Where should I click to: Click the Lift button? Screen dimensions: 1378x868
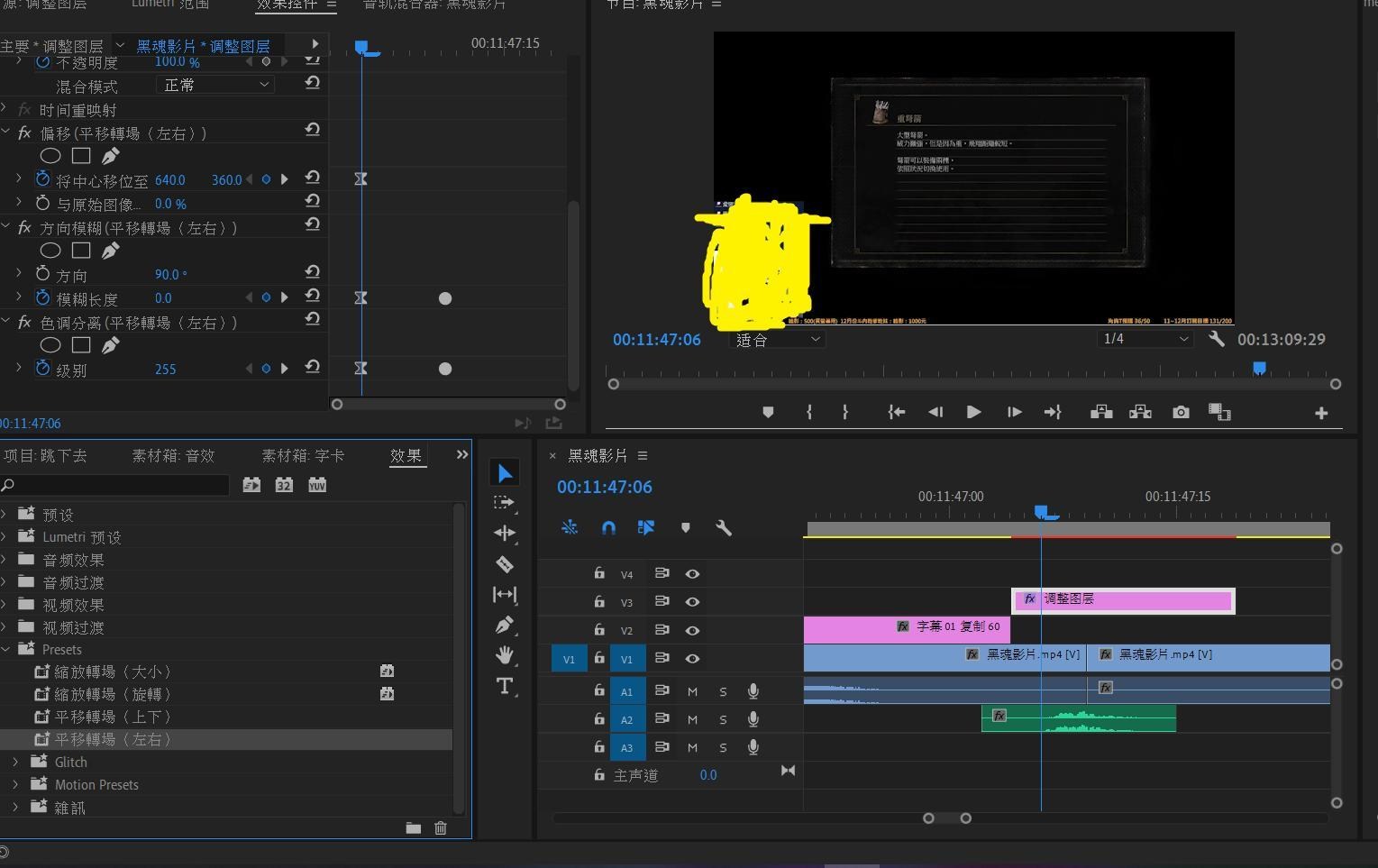point(1101,412)
